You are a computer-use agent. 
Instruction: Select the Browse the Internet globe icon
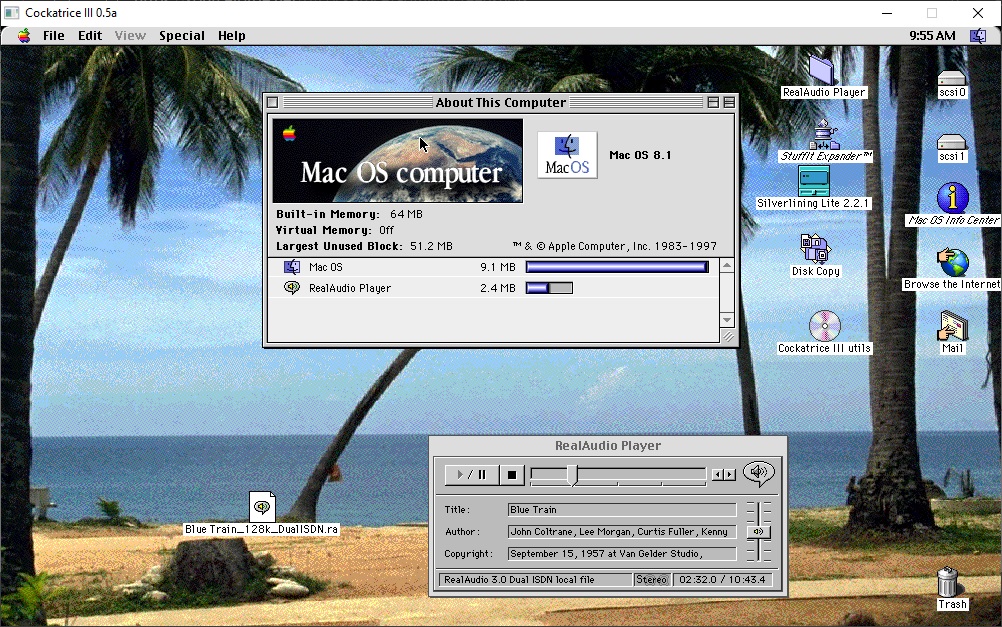[x=952, y=262]
